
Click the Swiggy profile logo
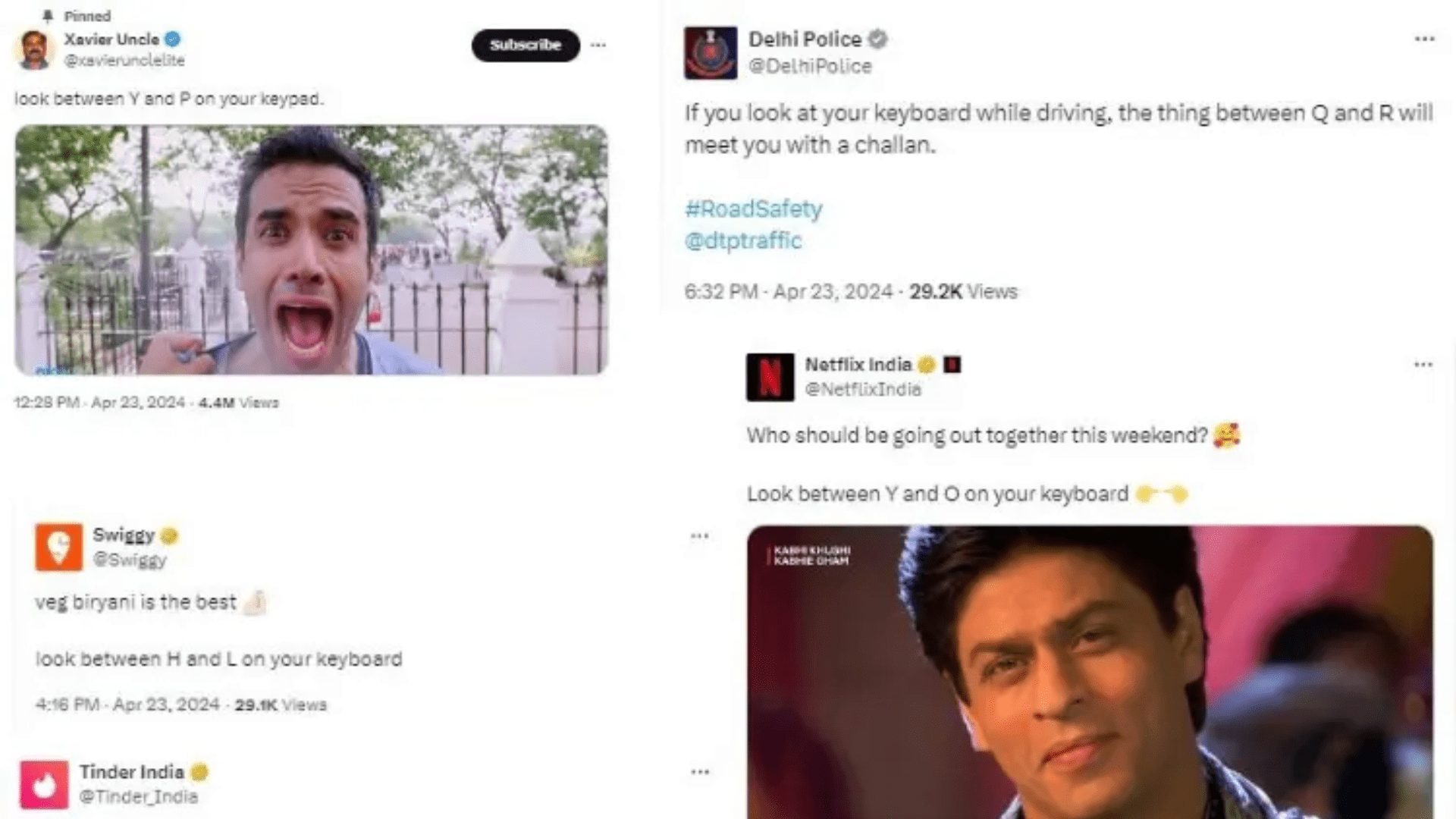click(58, 547)
